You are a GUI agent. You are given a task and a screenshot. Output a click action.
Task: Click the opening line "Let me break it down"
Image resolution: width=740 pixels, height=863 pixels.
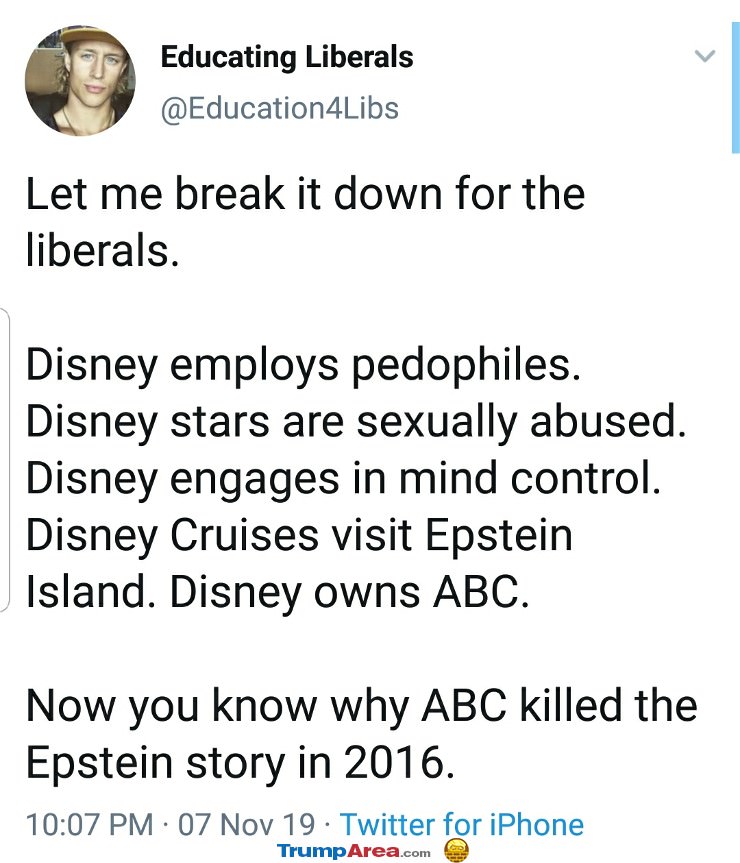(235, 194)
